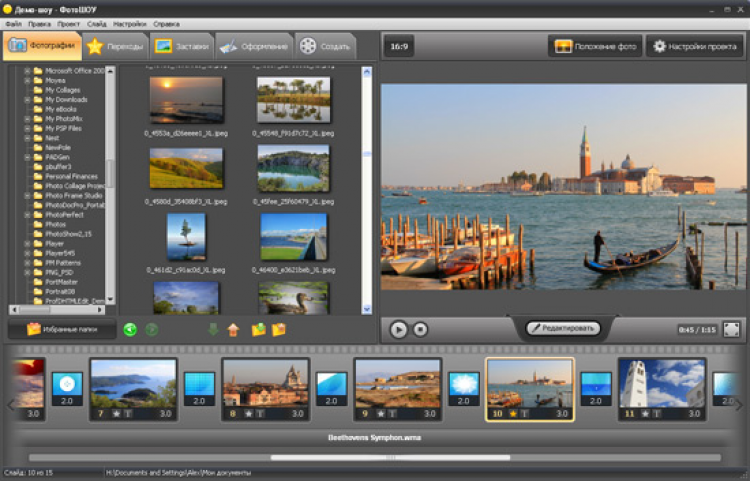Image resolution: width=750 pixels, height=481 pixels.
Task: Select the Photos folder in tree
Action: (55, 224)
